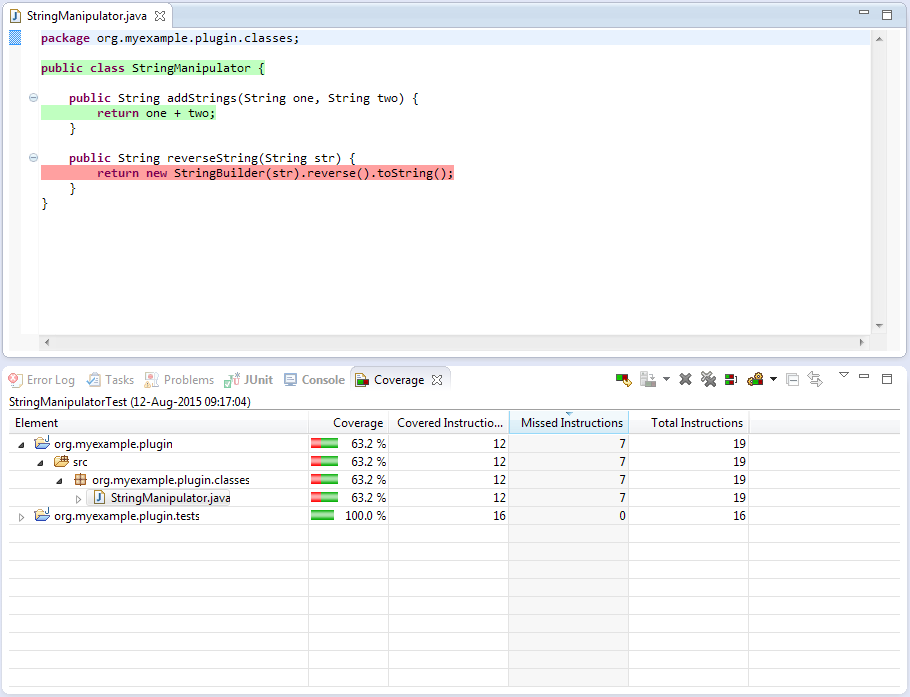This screenshot has width=910, height=697.
Task: Open the Select Session dropdown arrow
Action: coord(773,380)
